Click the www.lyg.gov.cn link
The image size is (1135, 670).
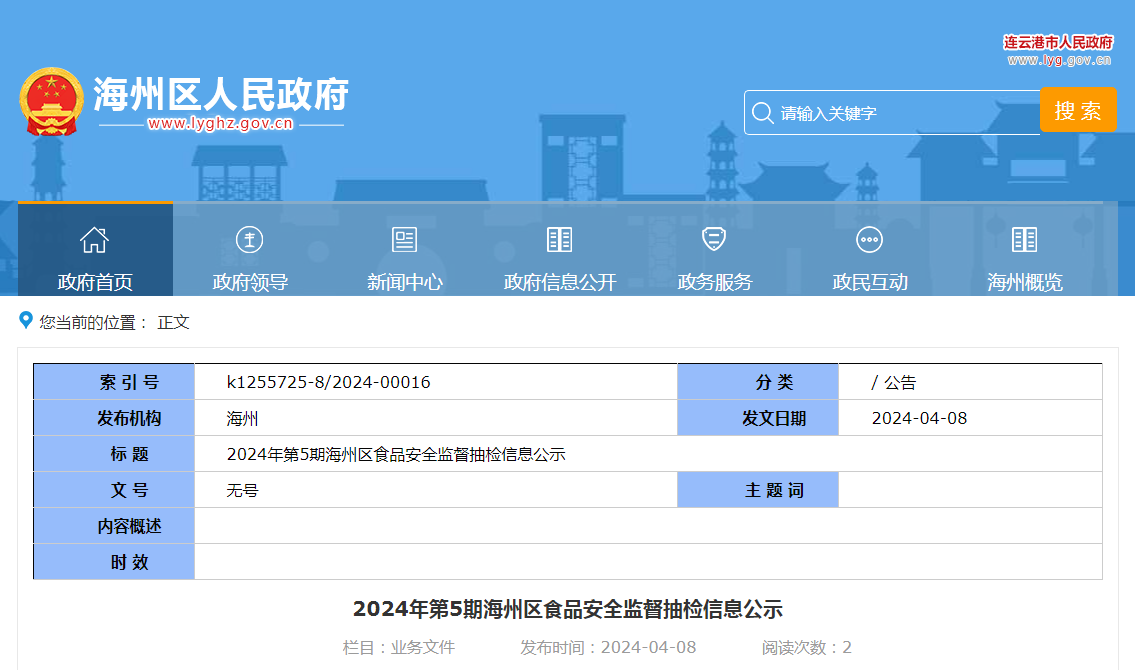1059,60
